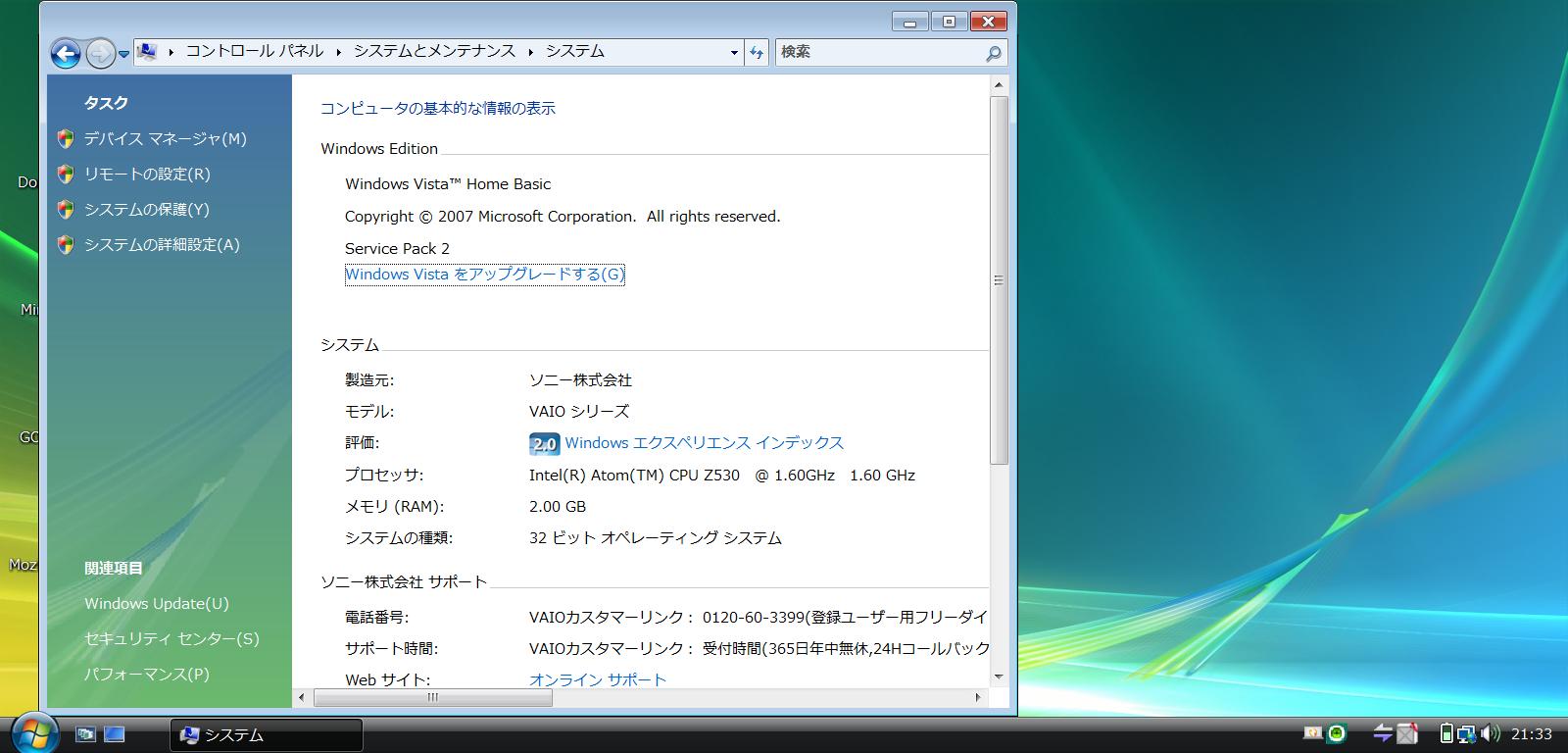
Task: Click the 21:33 clock in the tray
Action: click(1531, 733)
